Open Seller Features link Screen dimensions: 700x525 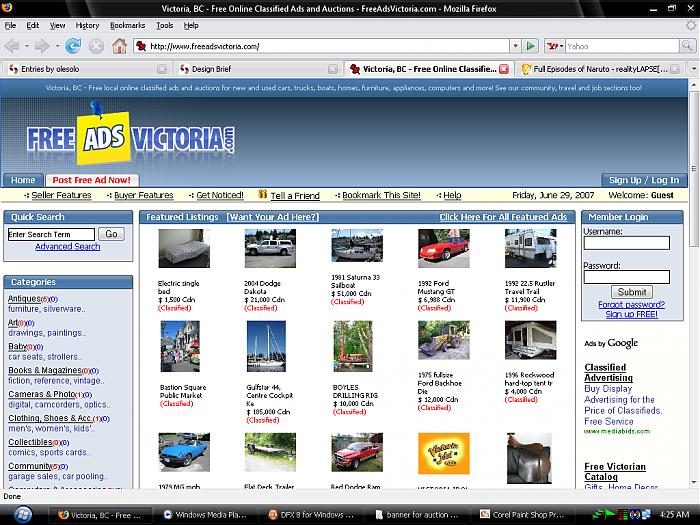pyautogui.click(x=61, y=195)
